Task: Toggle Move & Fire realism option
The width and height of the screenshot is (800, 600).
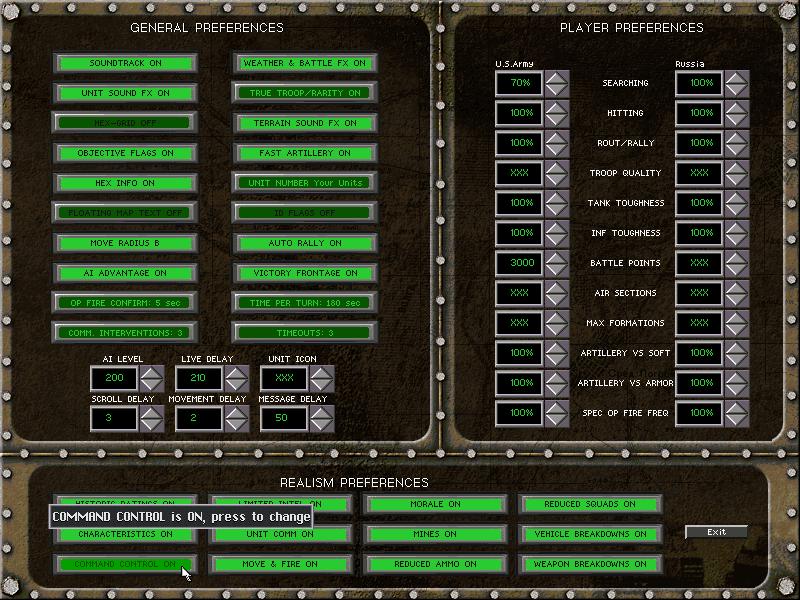Action: [x=280, y=564]
